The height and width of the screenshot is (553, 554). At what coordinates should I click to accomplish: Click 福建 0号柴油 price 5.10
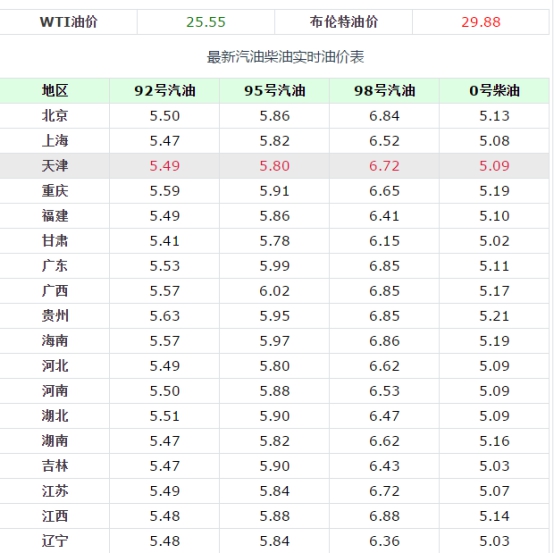pos(494,216)
